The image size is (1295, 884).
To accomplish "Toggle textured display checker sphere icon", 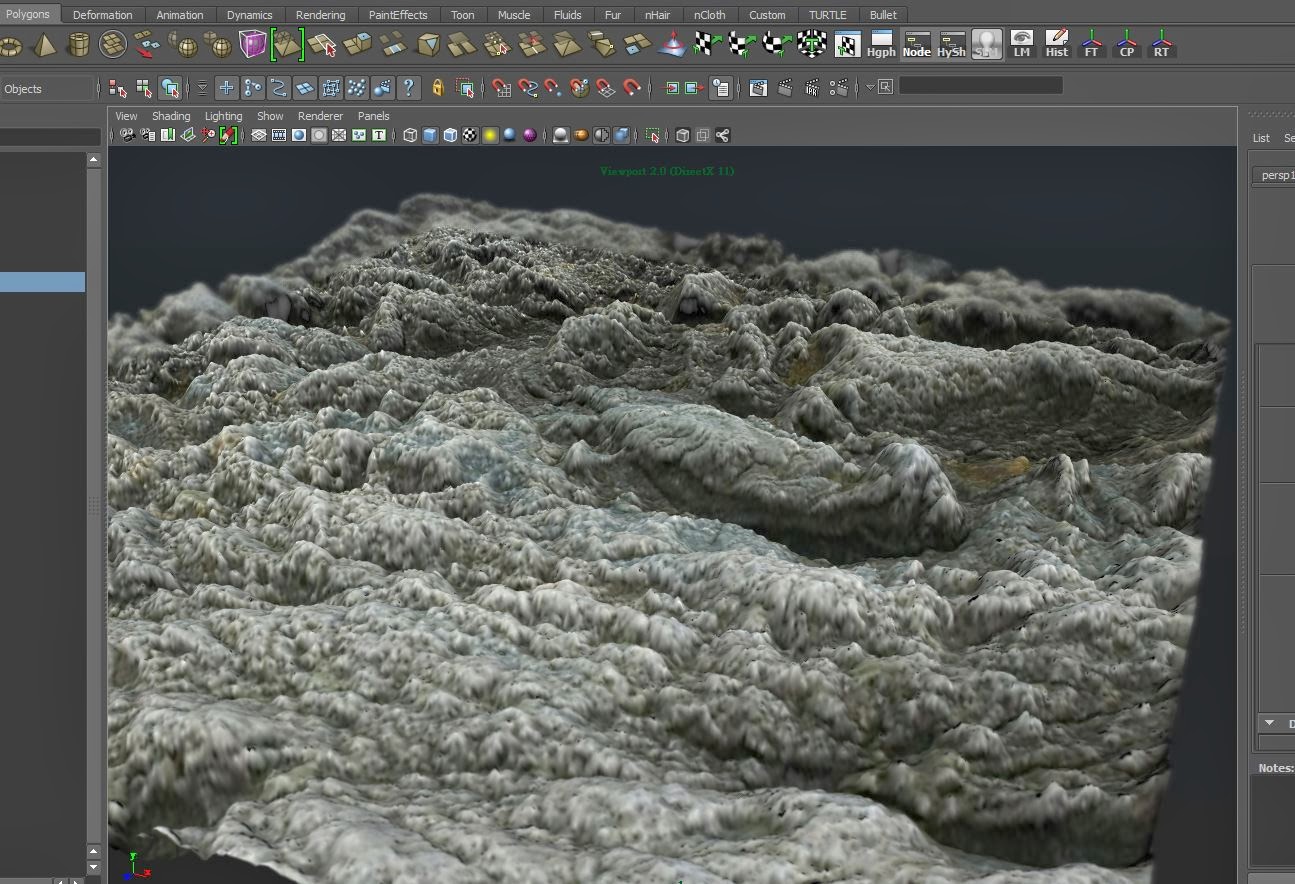I will (469, 135).
